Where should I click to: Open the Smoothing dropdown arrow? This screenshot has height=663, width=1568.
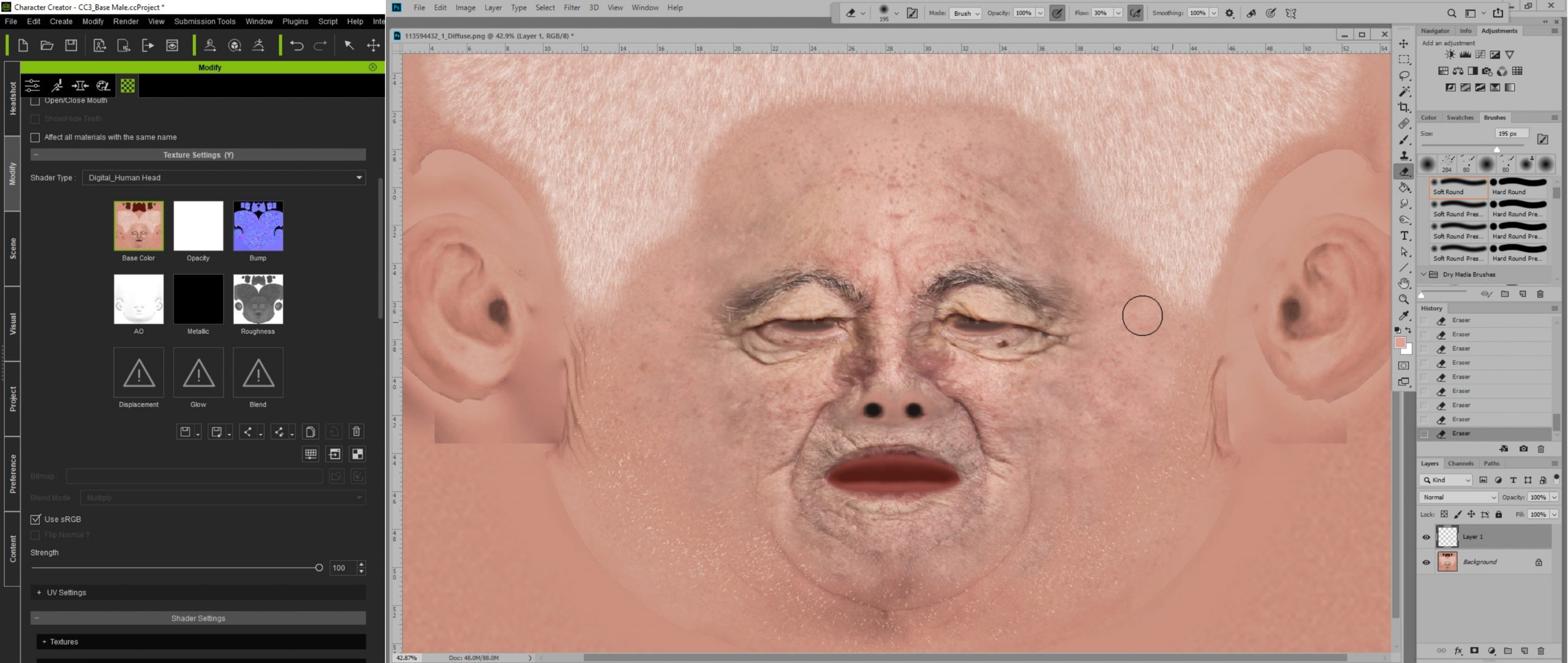(x=1213, y=13)
